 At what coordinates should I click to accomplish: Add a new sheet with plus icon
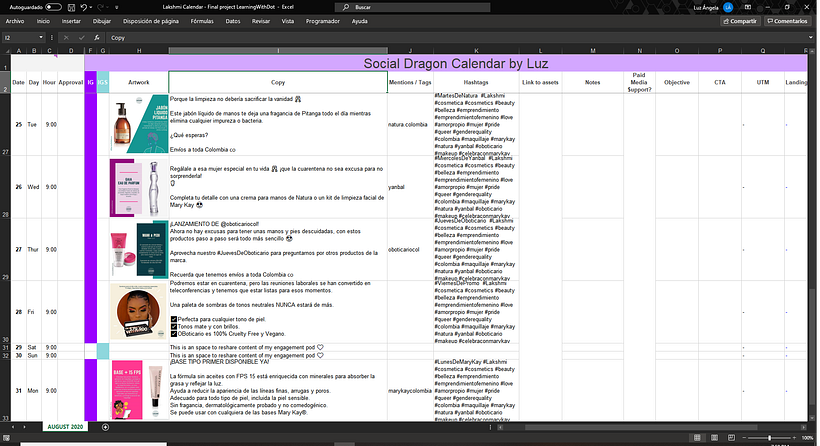point(105,427)
